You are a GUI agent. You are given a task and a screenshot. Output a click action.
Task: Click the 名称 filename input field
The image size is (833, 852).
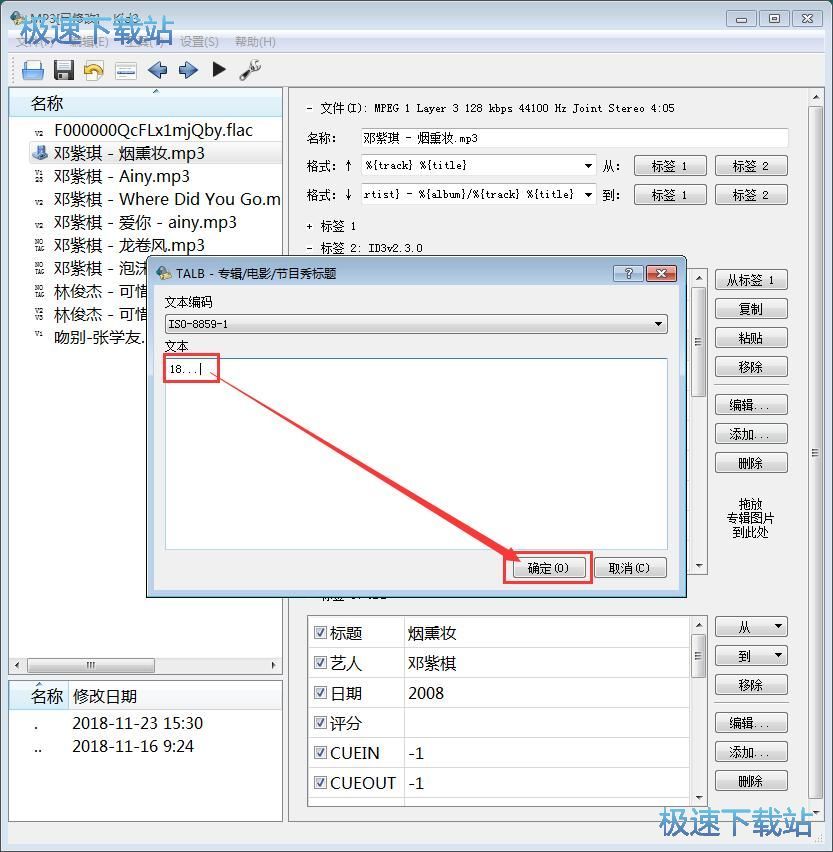click(574, 138)
